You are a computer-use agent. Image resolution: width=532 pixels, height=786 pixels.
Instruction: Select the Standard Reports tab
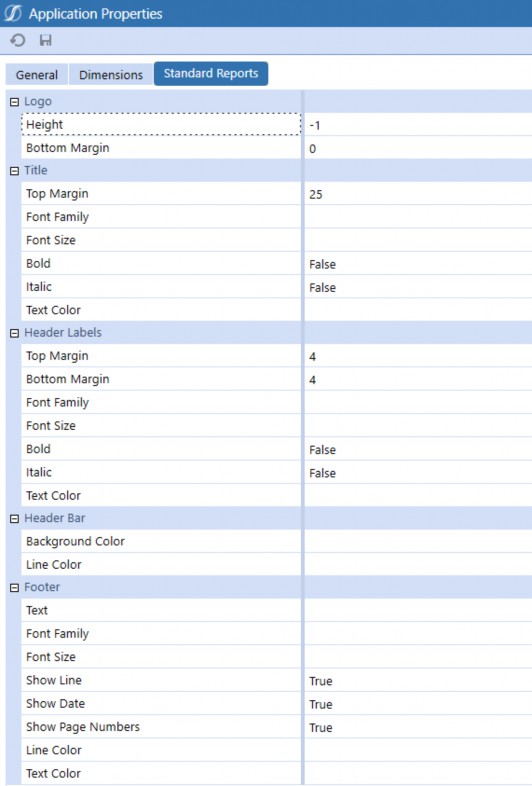click(x=211, y=74)
